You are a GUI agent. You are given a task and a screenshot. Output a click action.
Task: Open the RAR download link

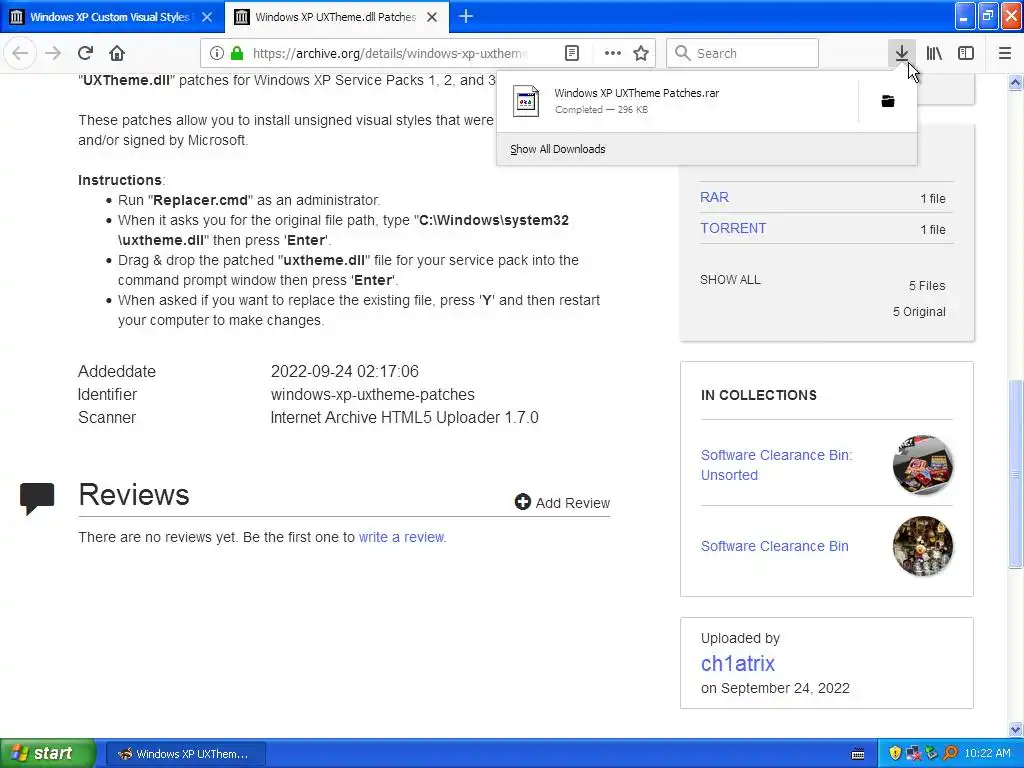[714, 197]
